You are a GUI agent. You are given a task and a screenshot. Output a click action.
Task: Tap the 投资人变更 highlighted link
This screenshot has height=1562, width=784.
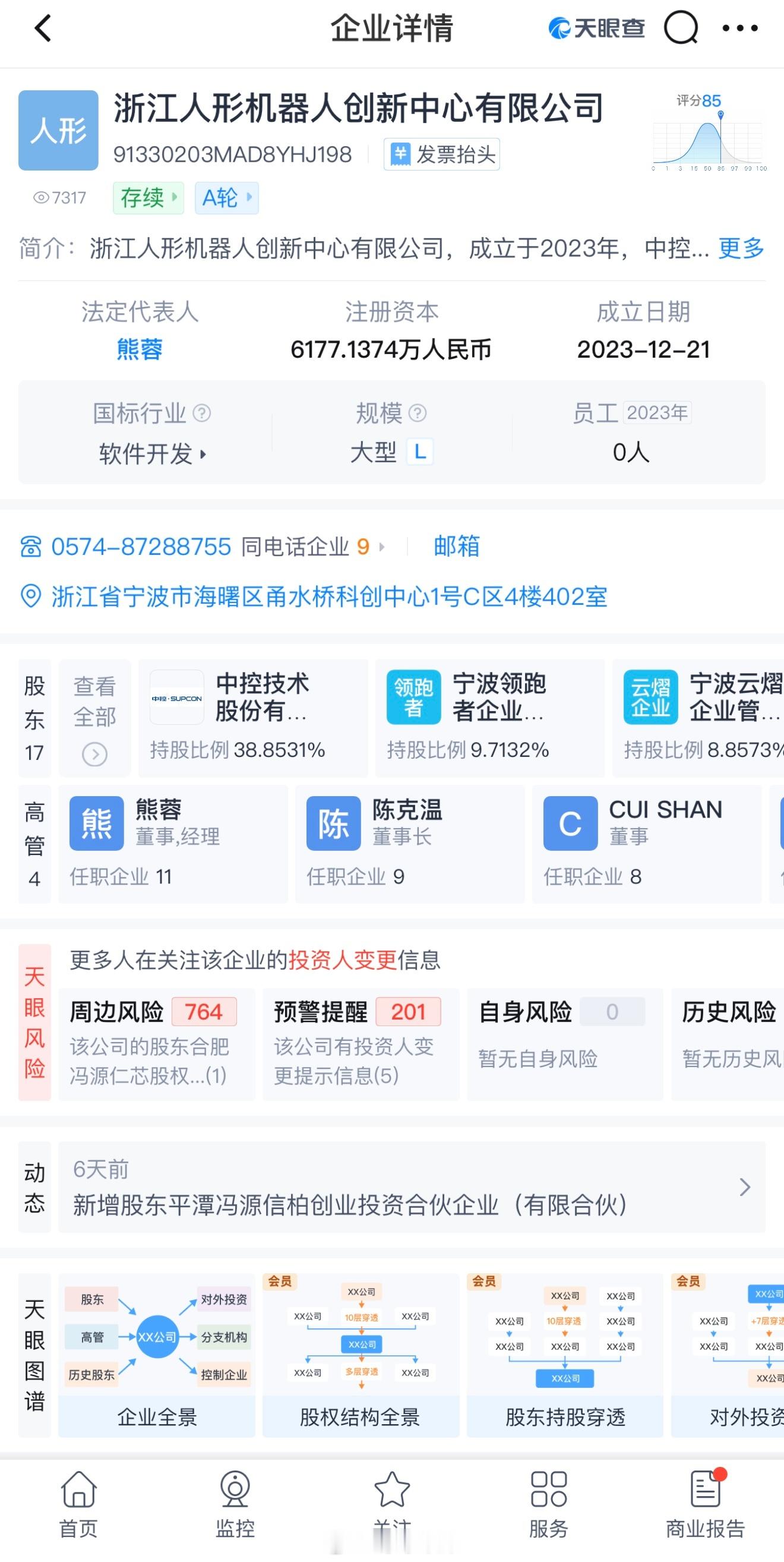[343, 960]
